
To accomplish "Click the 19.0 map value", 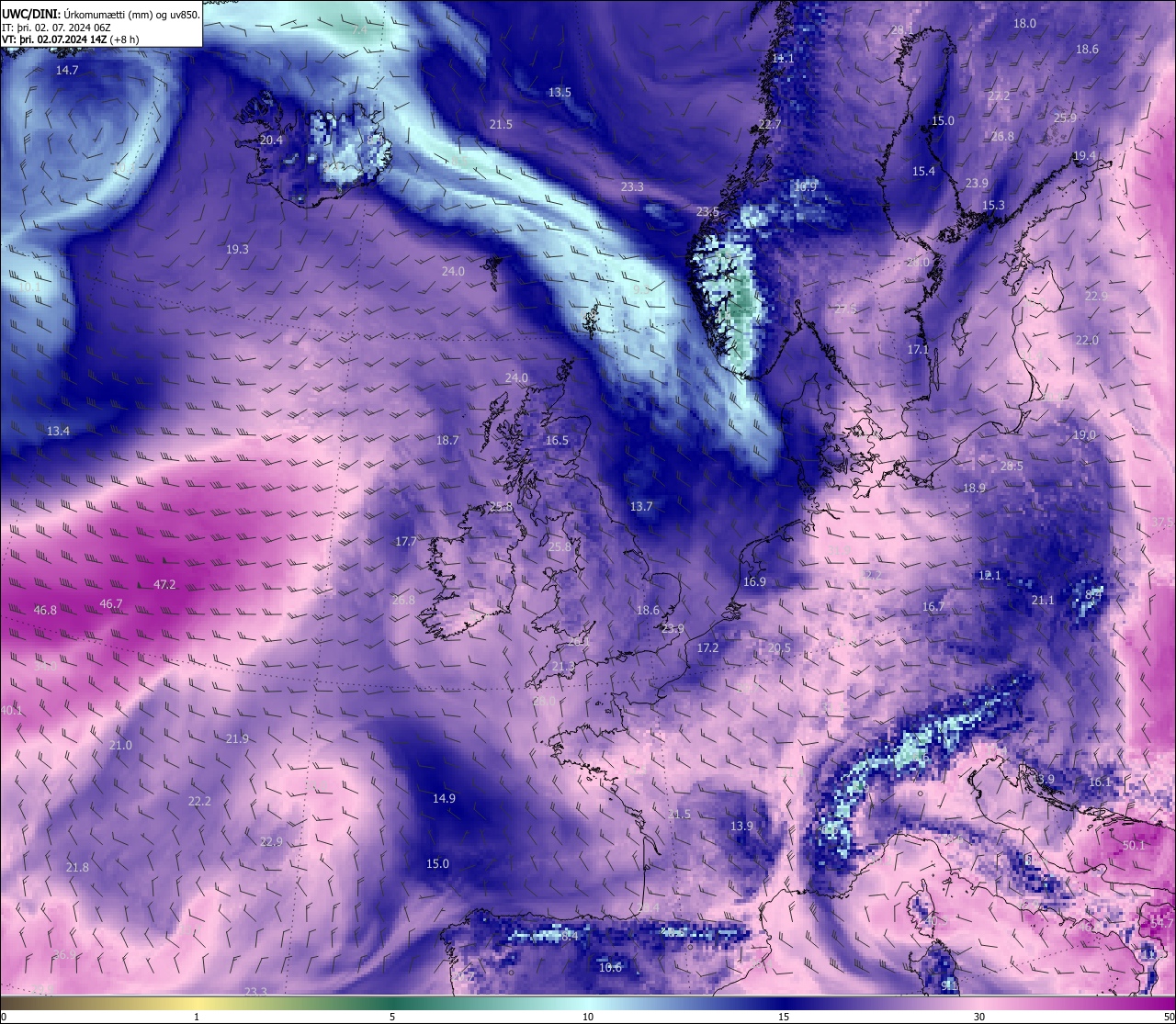I will [x=1084, y=434].
